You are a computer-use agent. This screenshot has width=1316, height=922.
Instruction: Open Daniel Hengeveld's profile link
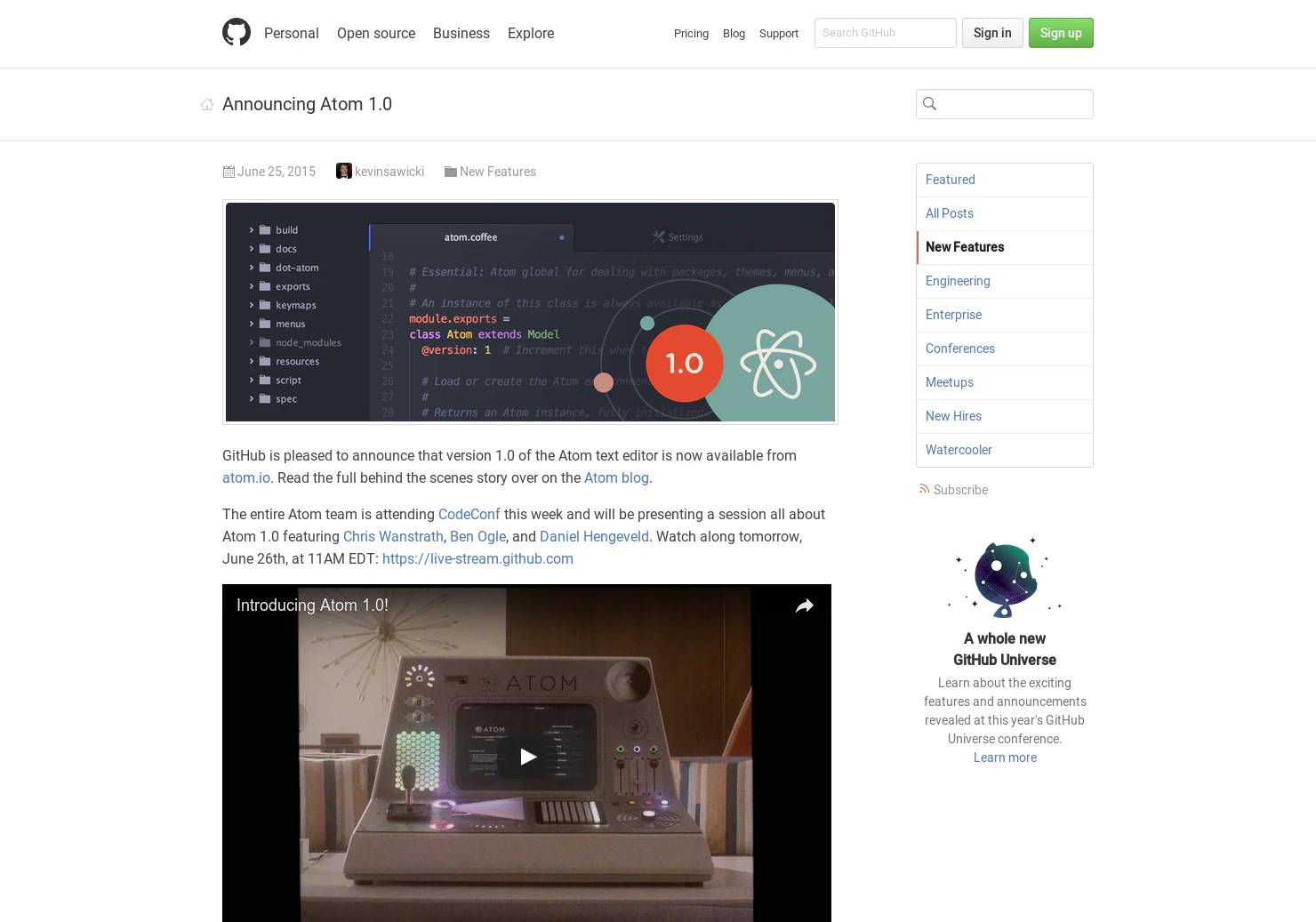tap(594, 536)
